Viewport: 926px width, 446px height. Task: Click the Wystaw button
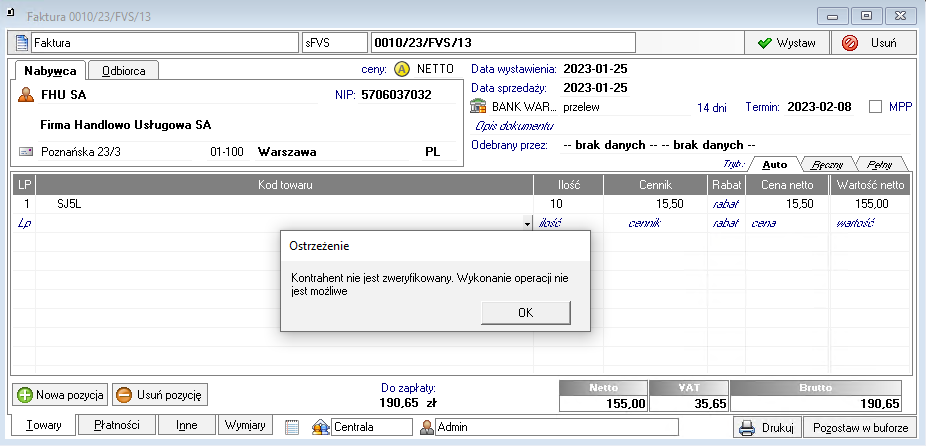(x=787, y=43)
